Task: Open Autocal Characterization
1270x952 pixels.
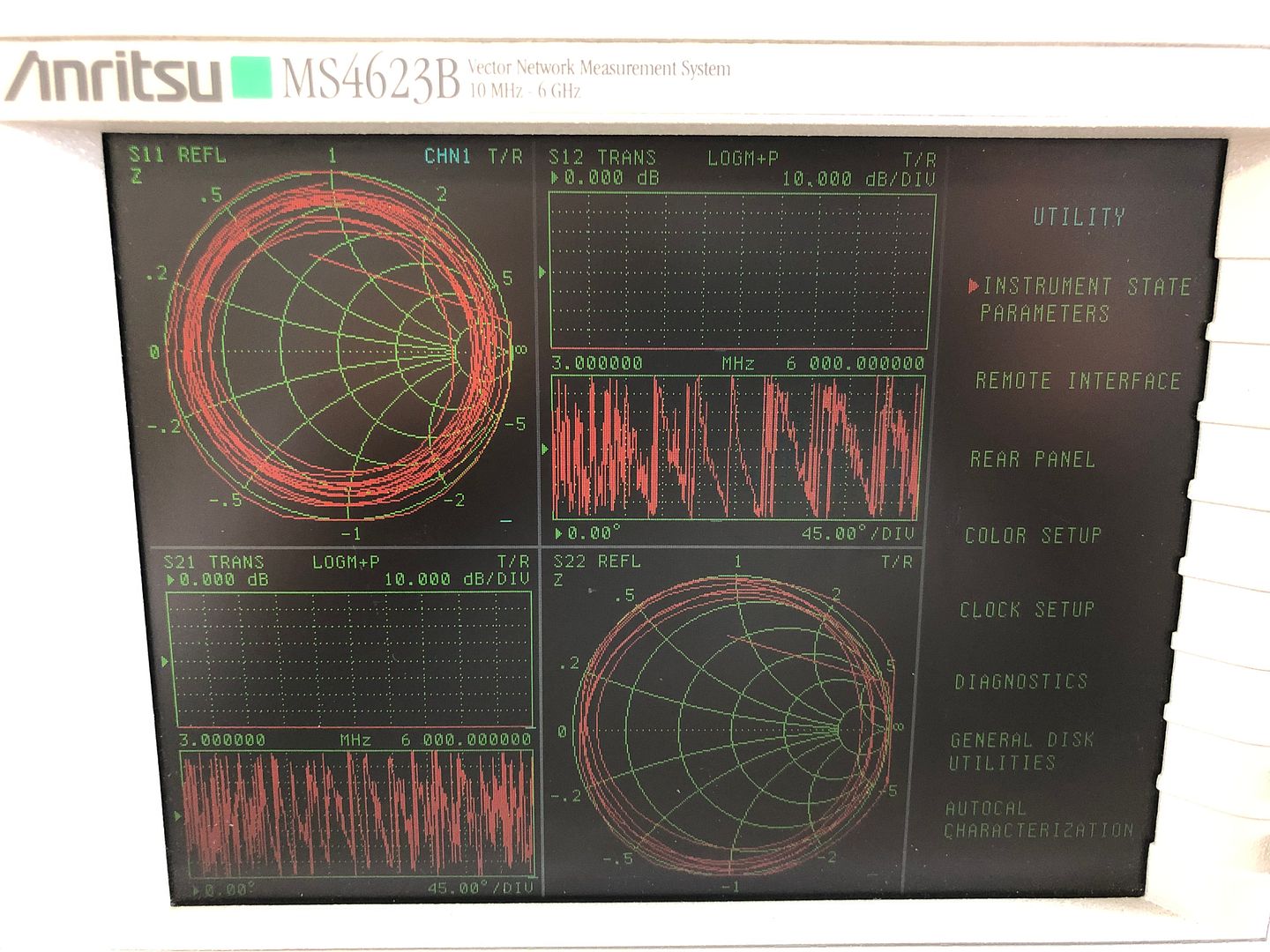Action: click(1039, 820)
